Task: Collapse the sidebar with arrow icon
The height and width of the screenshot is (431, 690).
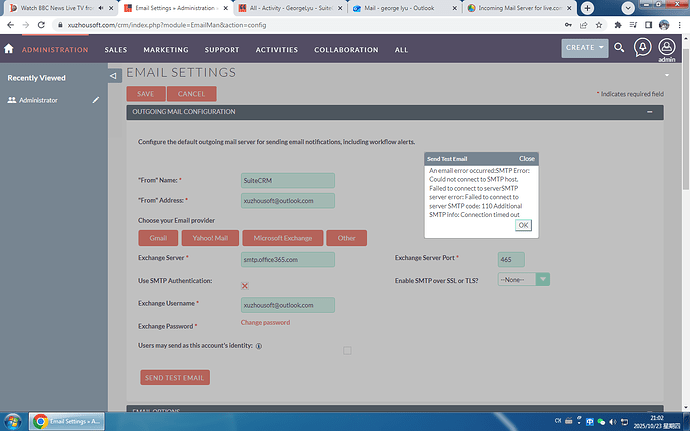Action: point(116,73)
